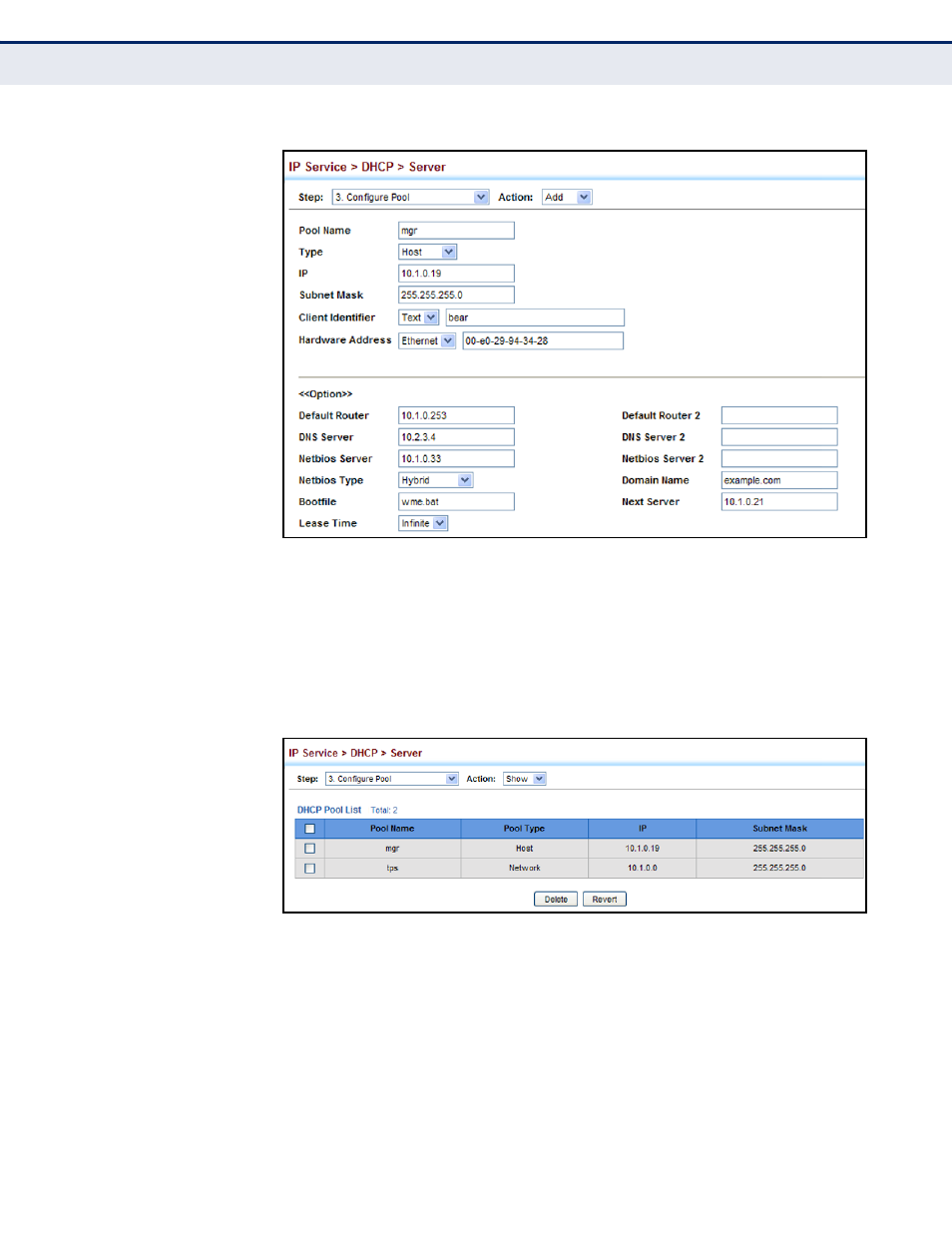Click the Hardware Address value field
952x1233 pixels.
[543, 340]
